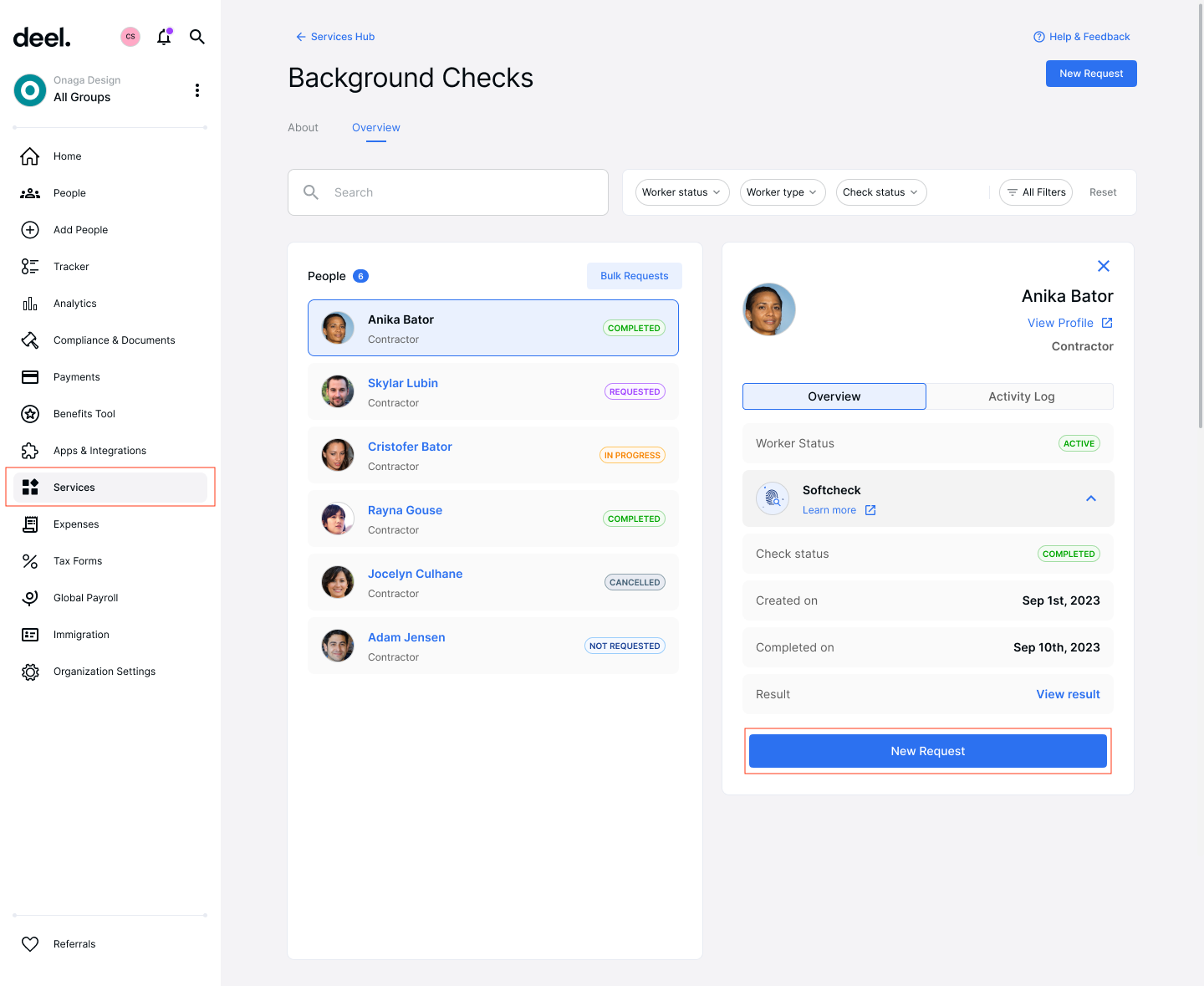Select Skylar Lubin in the People list
Image resolution: width=1204 pixels, height=986 pixels.
pos(493,391)
